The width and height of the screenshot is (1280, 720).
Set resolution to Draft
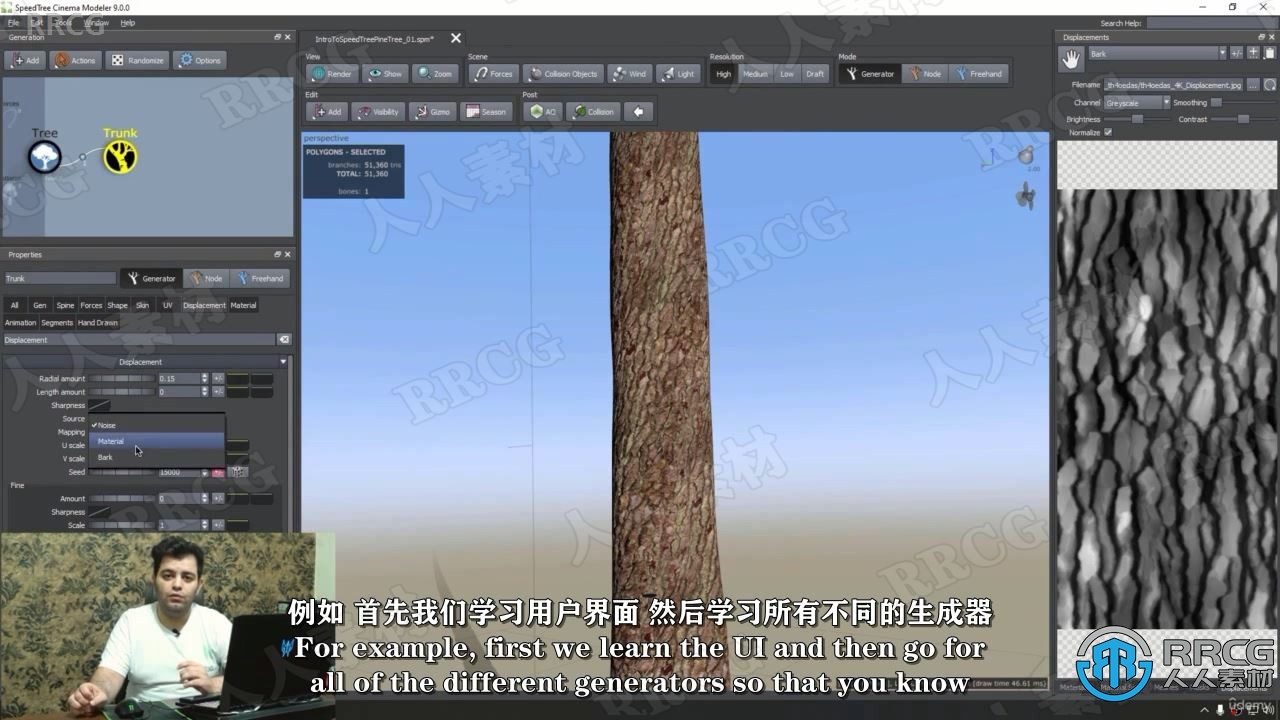click(x=815, y=74)
